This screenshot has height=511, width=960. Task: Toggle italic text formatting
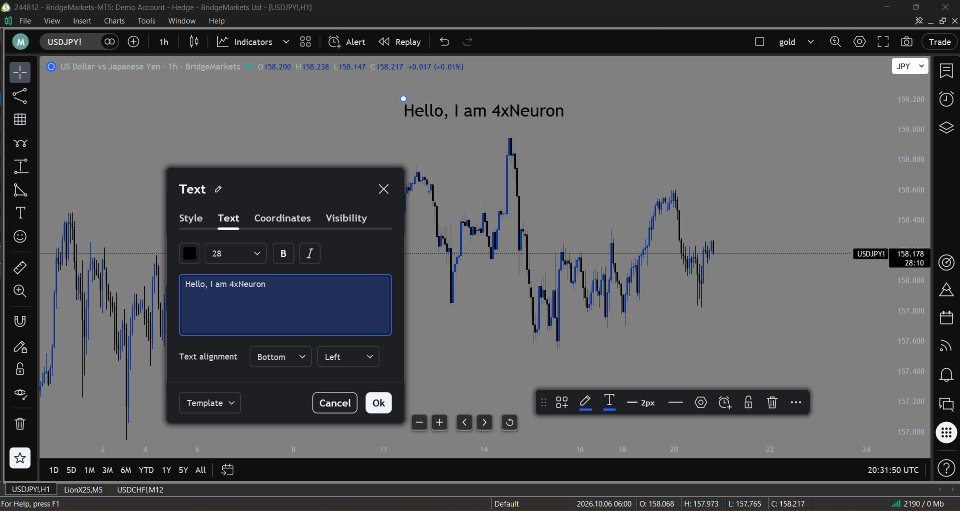click(310, 253)
